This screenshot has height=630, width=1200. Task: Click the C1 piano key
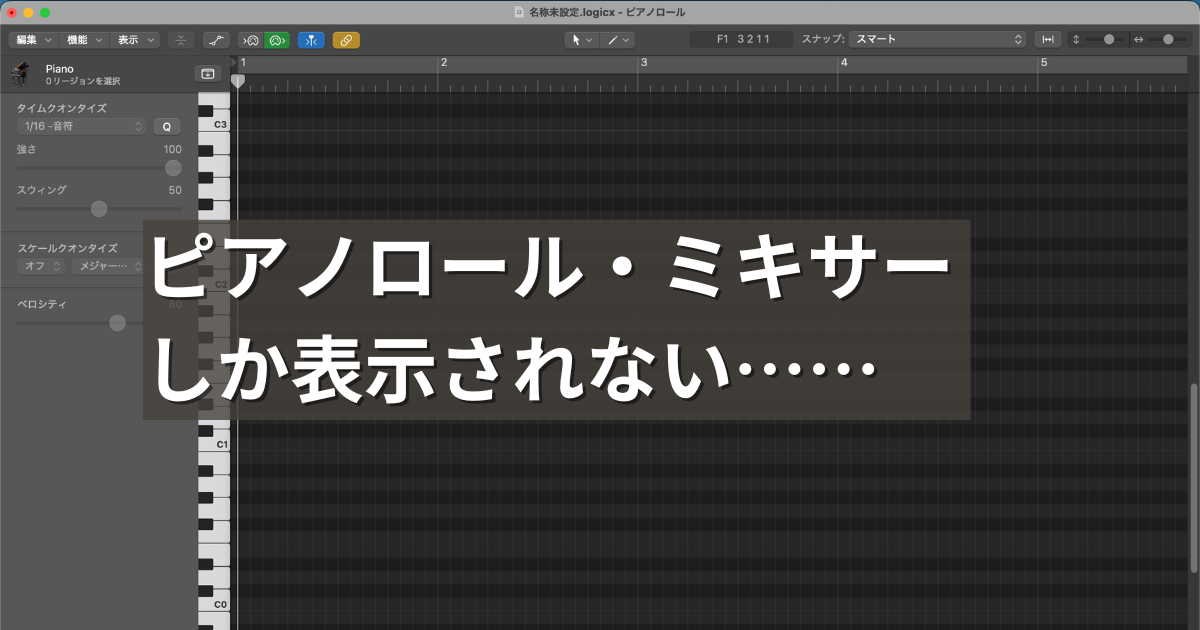[213, 443]
